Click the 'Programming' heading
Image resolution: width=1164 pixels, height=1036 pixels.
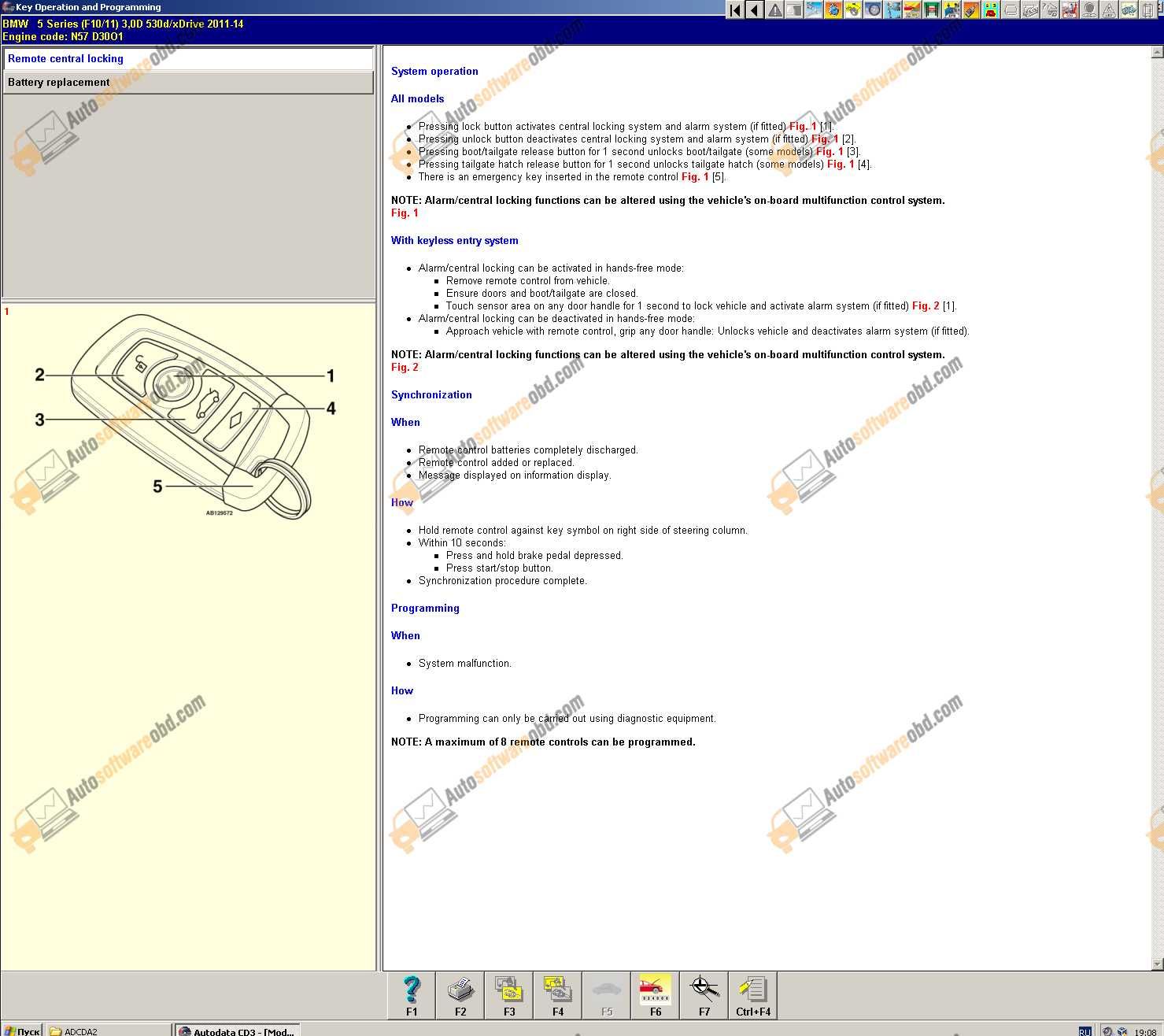coord(425,608)
